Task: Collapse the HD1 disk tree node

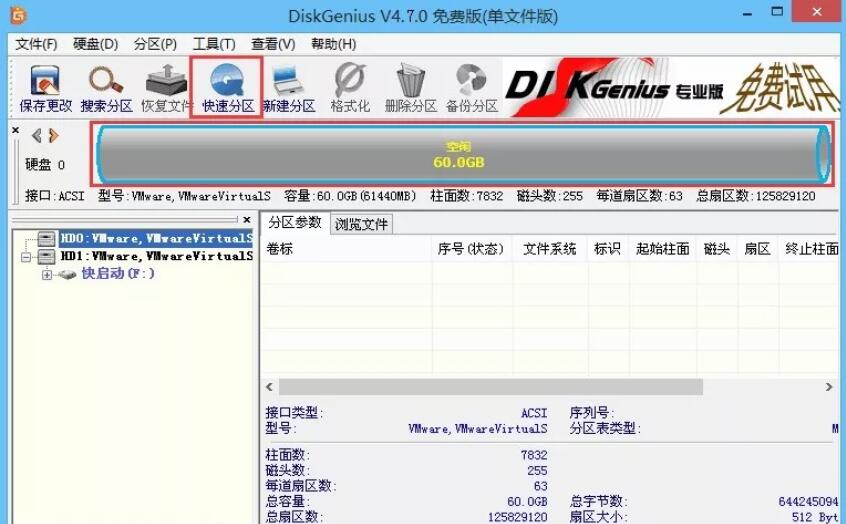Action: [27, 257]
